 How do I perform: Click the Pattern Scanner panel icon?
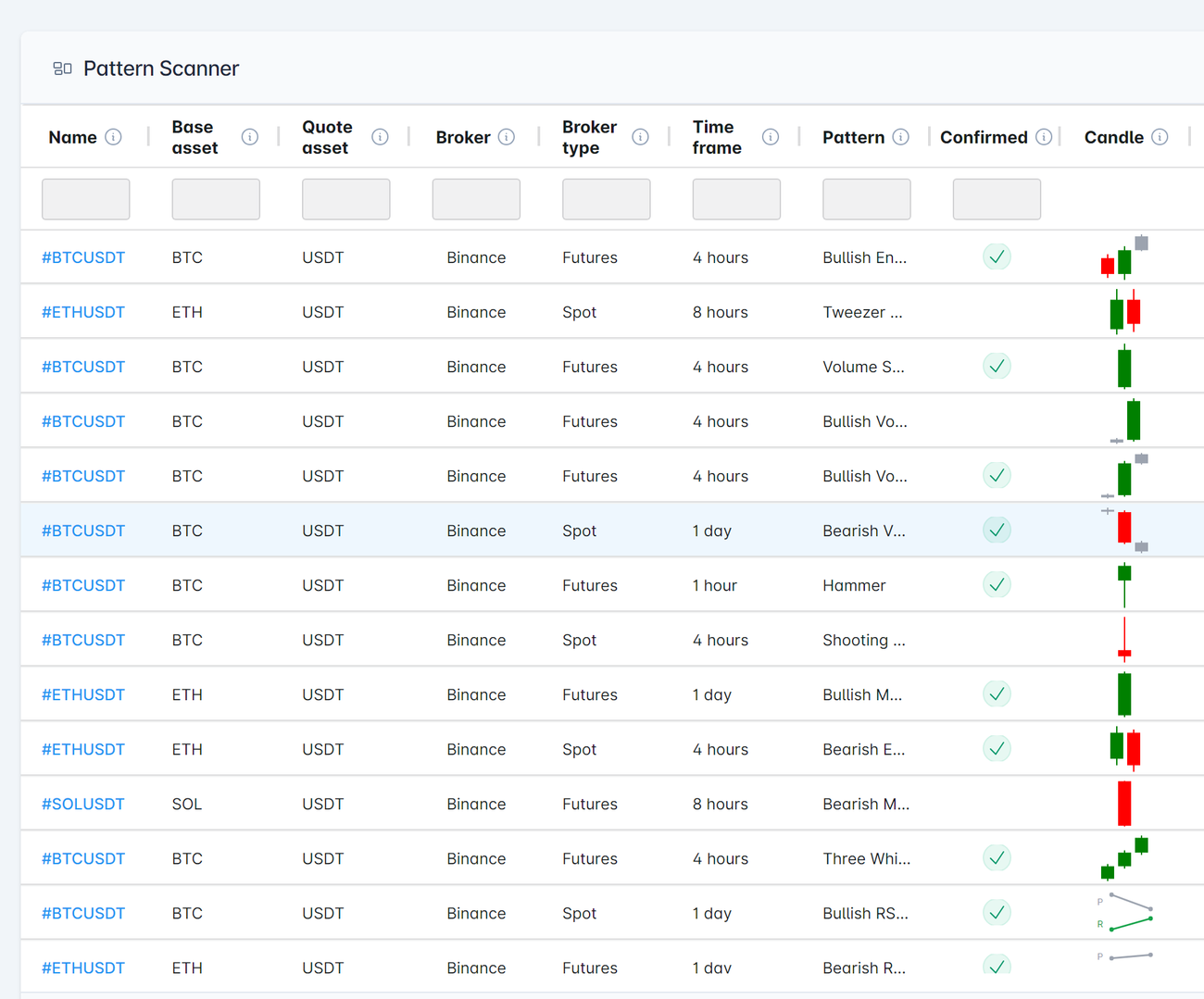(63, 69)
